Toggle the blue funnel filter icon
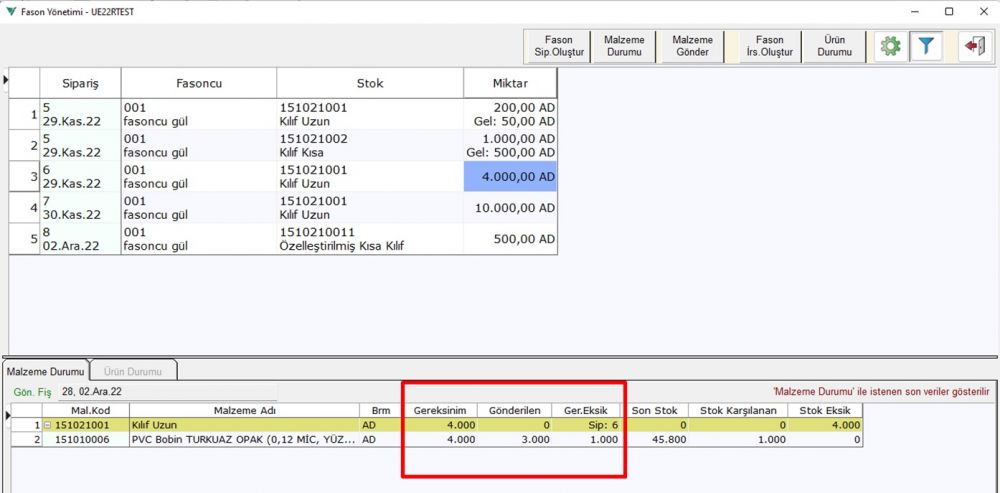Image resolution: width=1000 pixels, height=493 pixels. click(x=927, y=46)
